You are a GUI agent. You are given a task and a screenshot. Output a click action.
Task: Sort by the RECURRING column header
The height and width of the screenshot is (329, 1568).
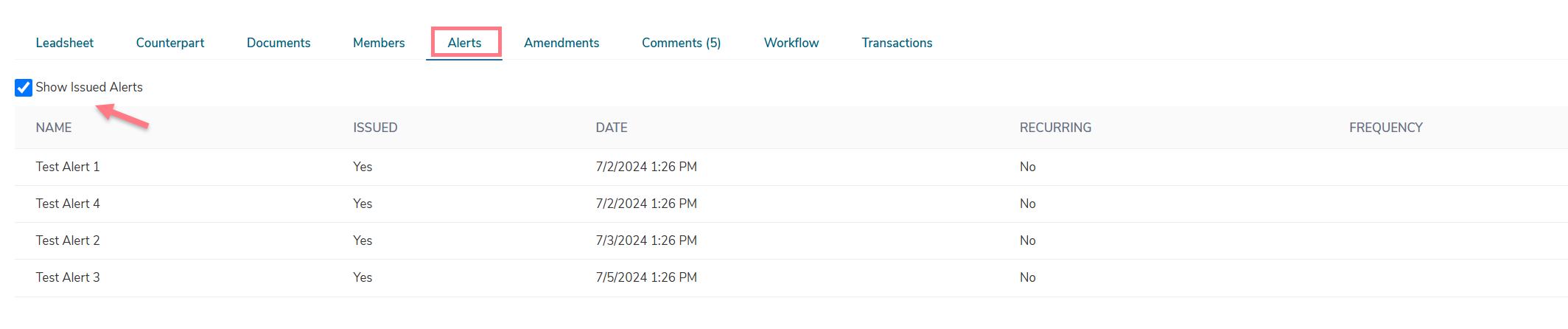[x=1055, y=128]
